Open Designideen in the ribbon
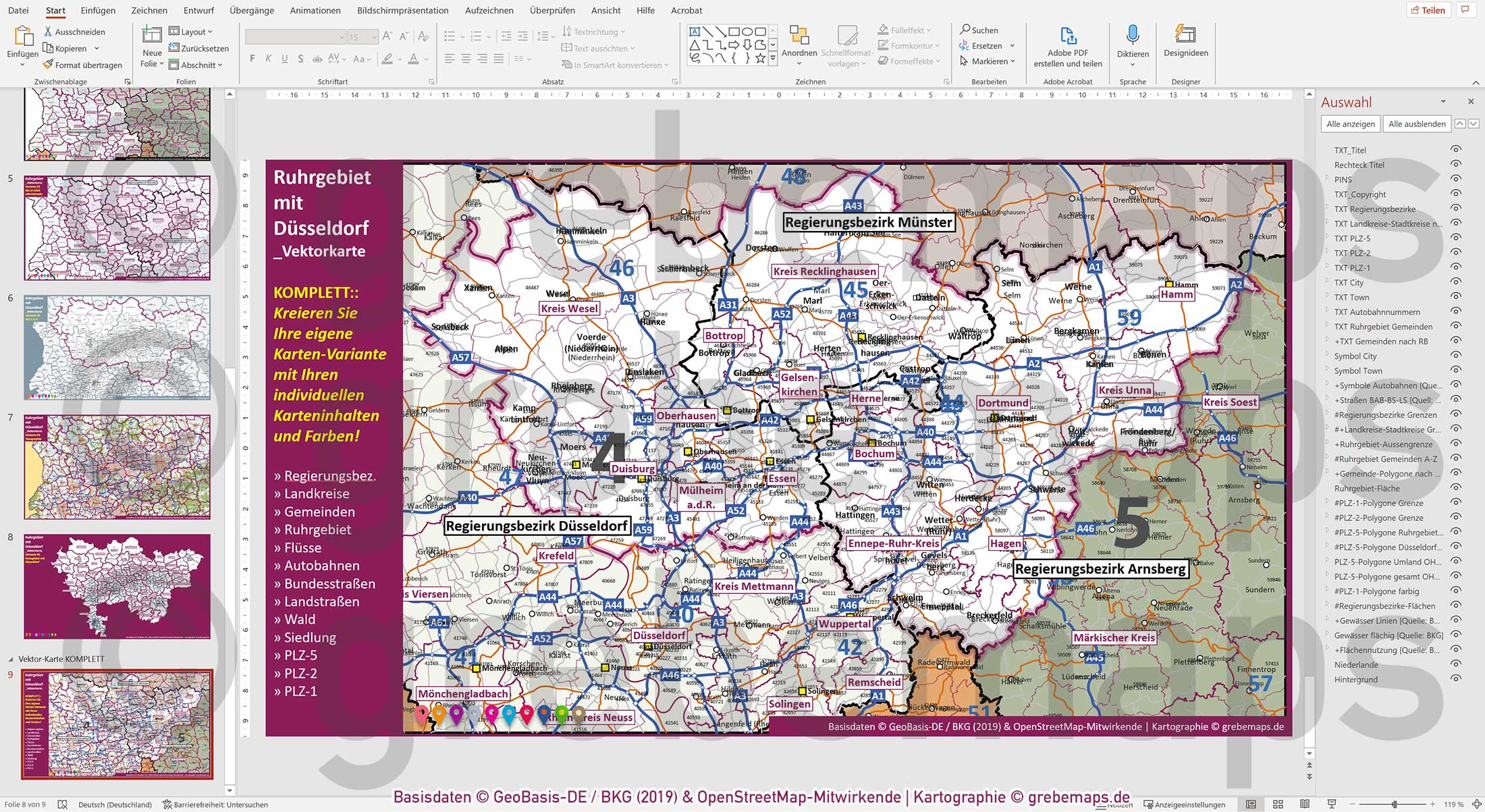1485x812 pixels. point(1185,35)
